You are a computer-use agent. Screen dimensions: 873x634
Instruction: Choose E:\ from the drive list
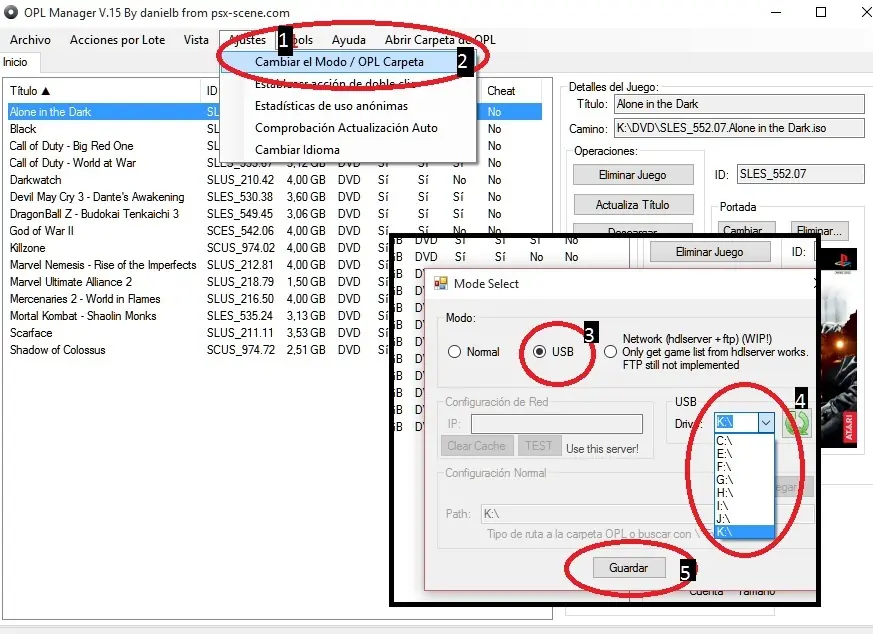[x=744, y=454]
